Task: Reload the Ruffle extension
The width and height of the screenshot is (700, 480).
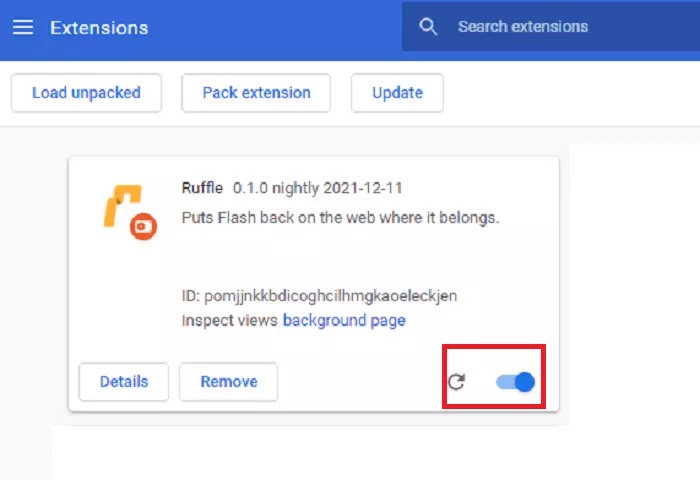Action: 456,381
